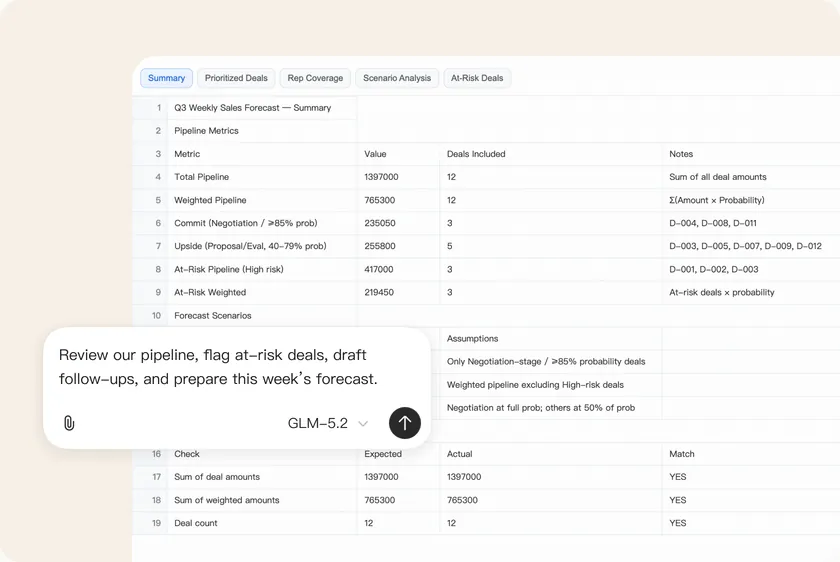Select the Upside value 255800
This screenshot has width=840, height=562.
pyautogui.click(x=398, y=246)
